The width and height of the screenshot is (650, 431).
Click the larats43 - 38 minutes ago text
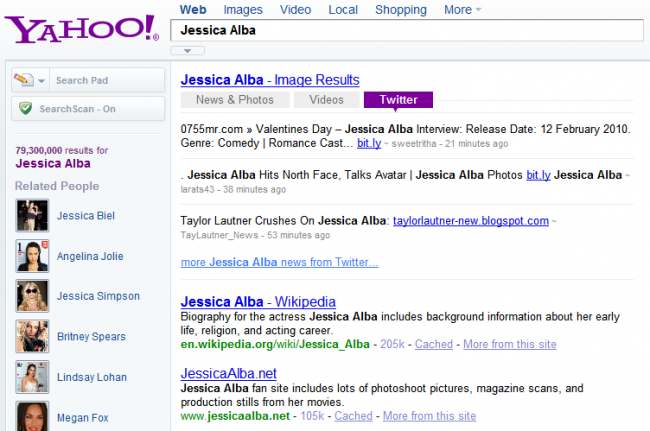[x=233, y=189]
